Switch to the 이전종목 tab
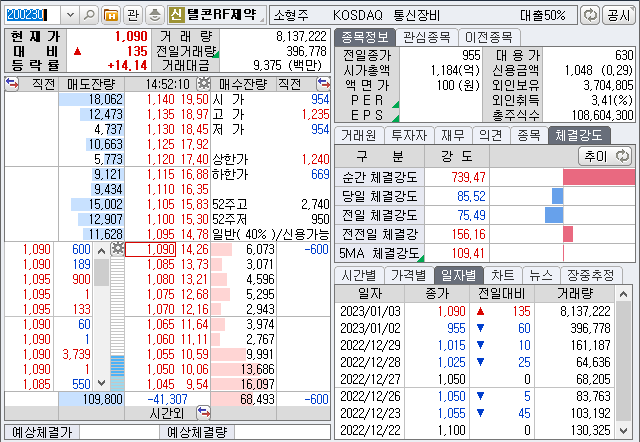Image resolution: width=640 pixels, height=442 pixels. [x=489, y=38]
